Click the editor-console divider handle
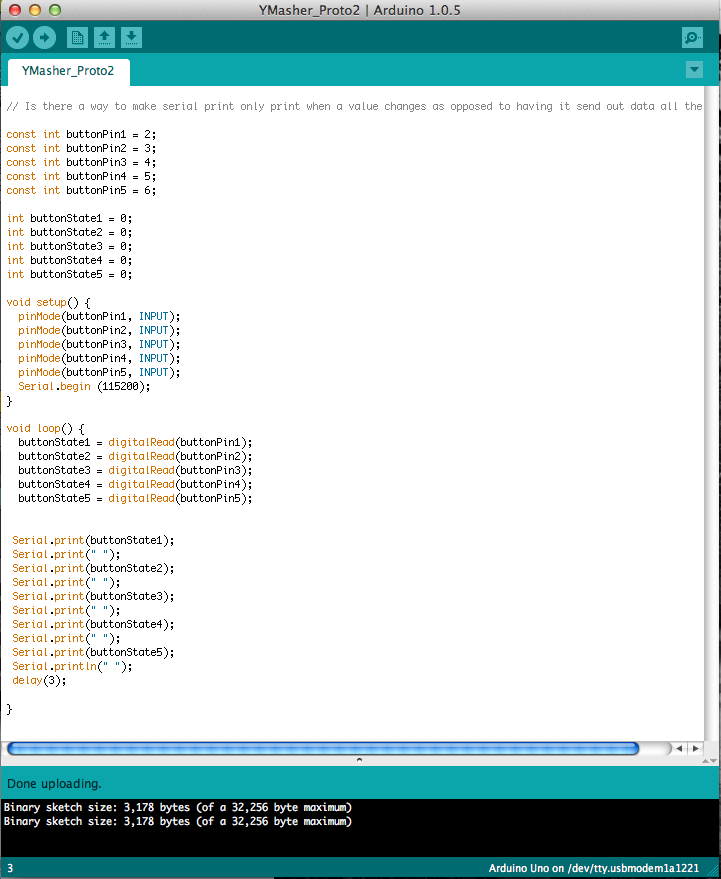 (360, 761)
